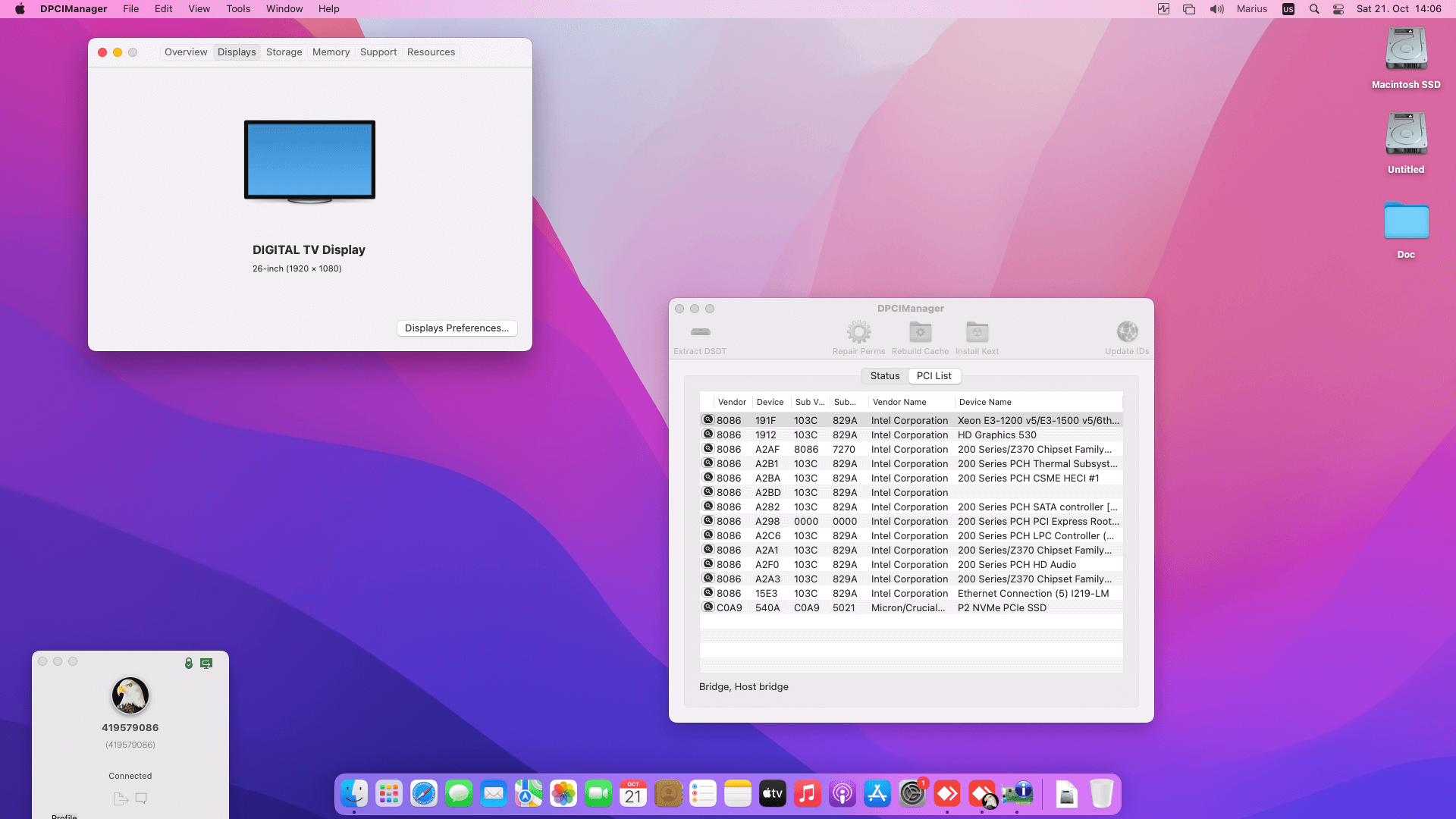Open the Tools menu
Screen dimensions: 1456x819
click(x=237, y=9)
